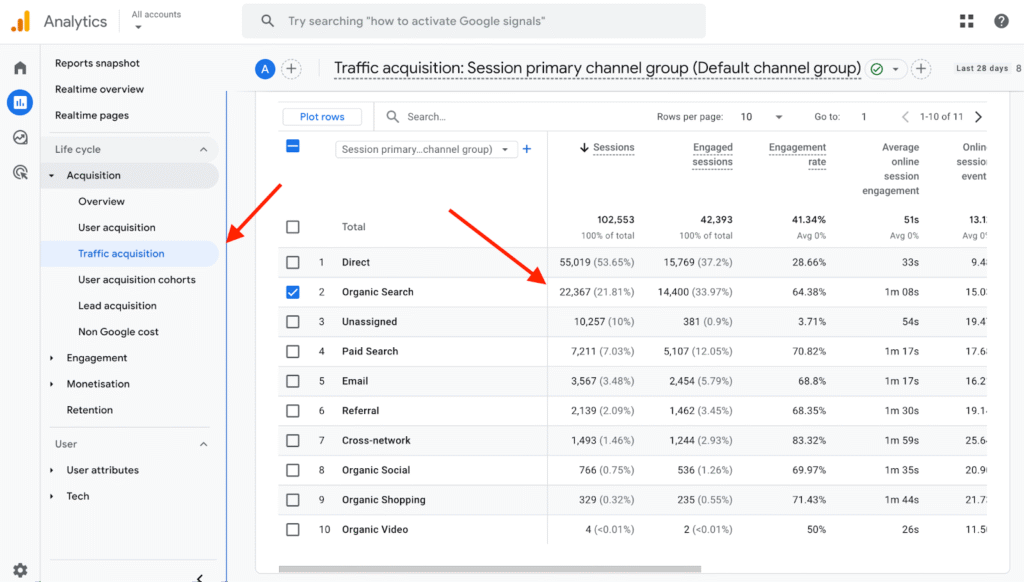The image size is (1024, 582).
Task: Open the Reports icon in left rail
Action: pos(20,102)
